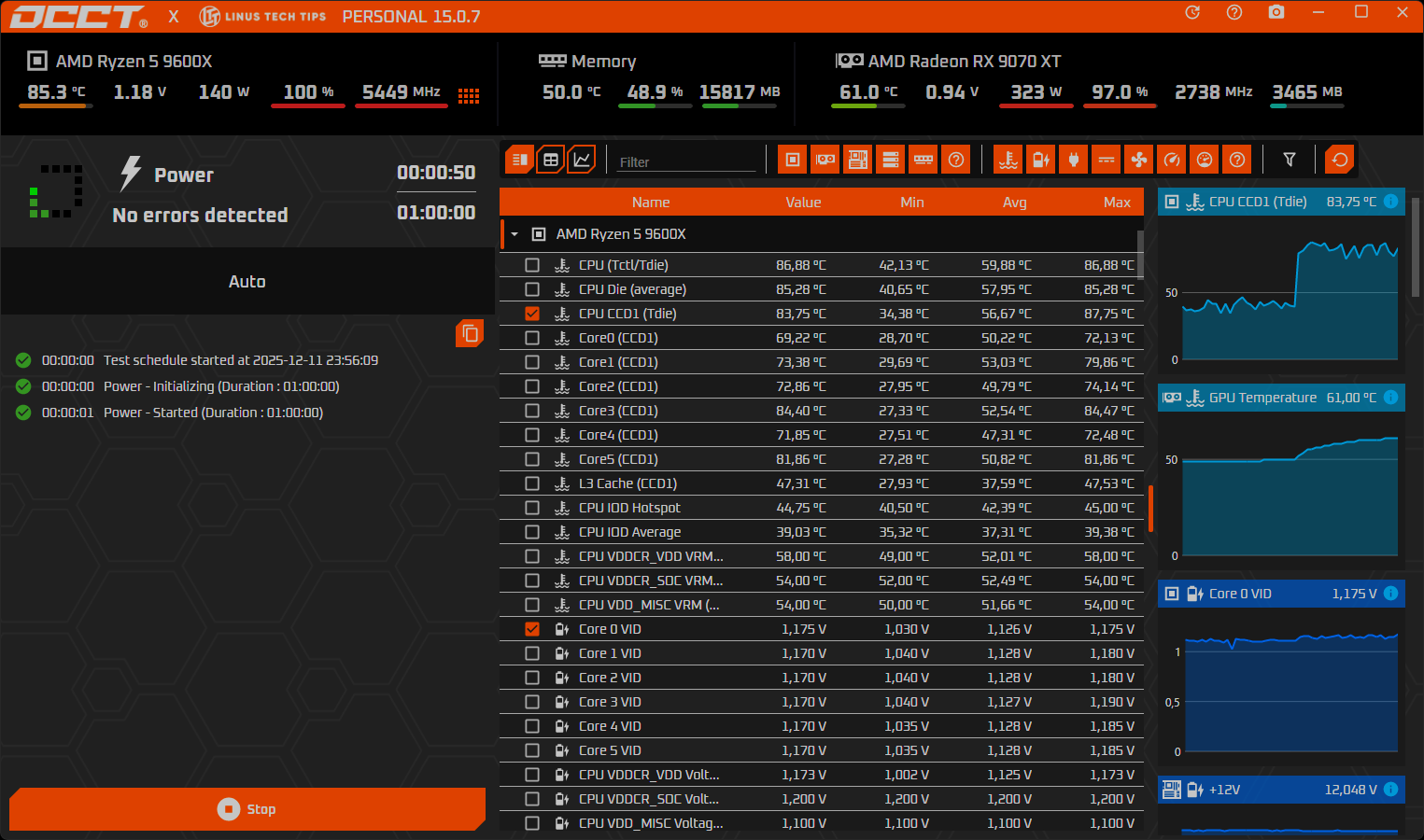Toggle the memory module source filter
Screen dimensions: 1424x840
(923, 160)
